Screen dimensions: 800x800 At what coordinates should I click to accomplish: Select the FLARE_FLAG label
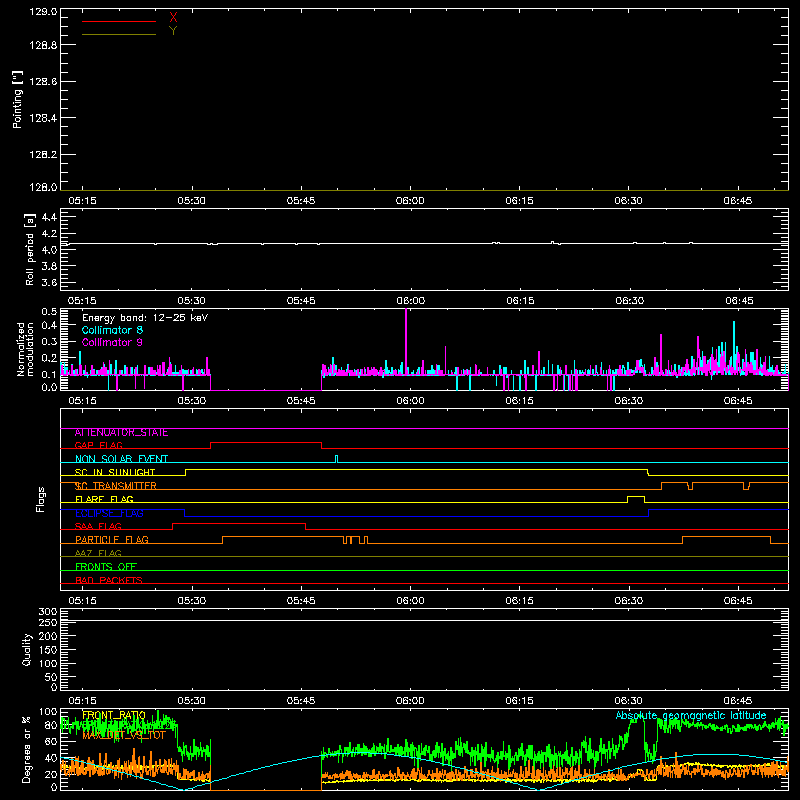(x=104, y=499)
